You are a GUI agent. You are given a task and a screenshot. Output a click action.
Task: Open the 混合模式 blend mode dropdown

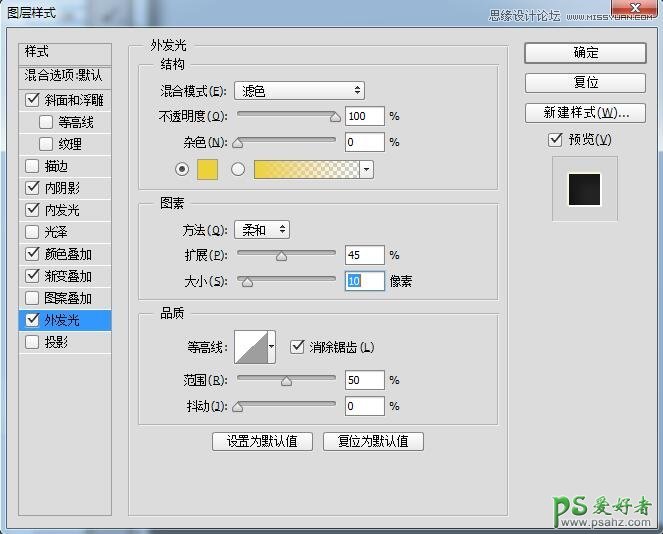299,91
